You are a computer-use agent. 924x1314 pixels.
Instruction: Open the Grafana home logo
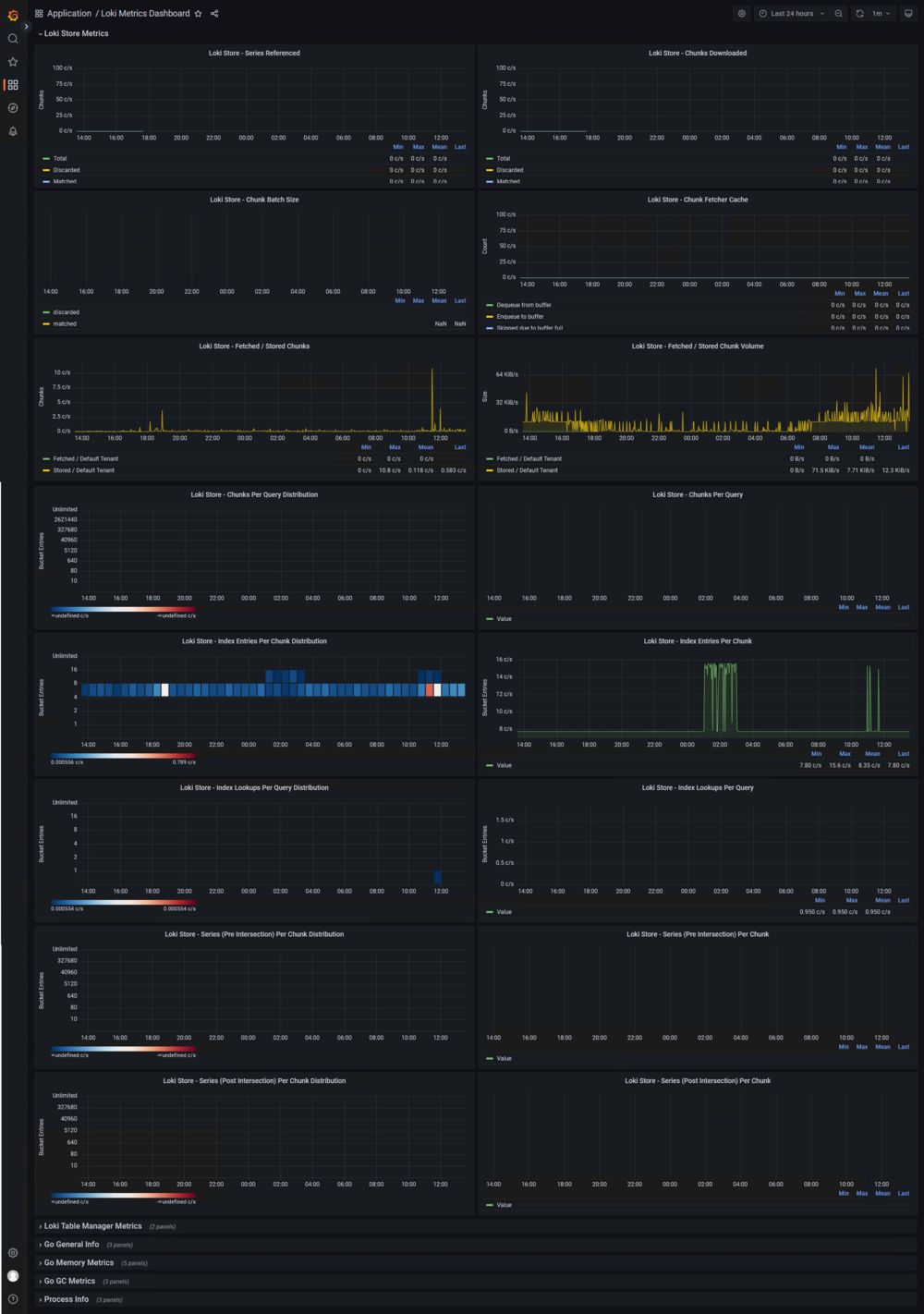(13, 15)
